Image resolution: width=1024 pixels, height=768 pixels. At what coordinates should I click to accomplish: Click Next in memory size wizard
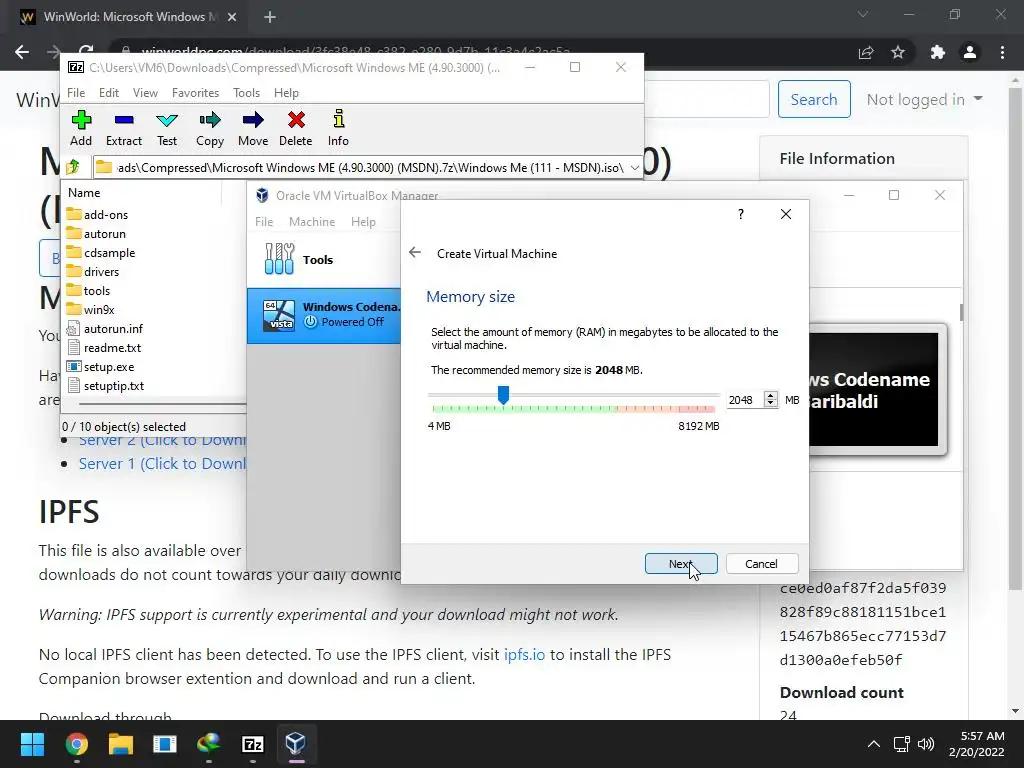681,564
